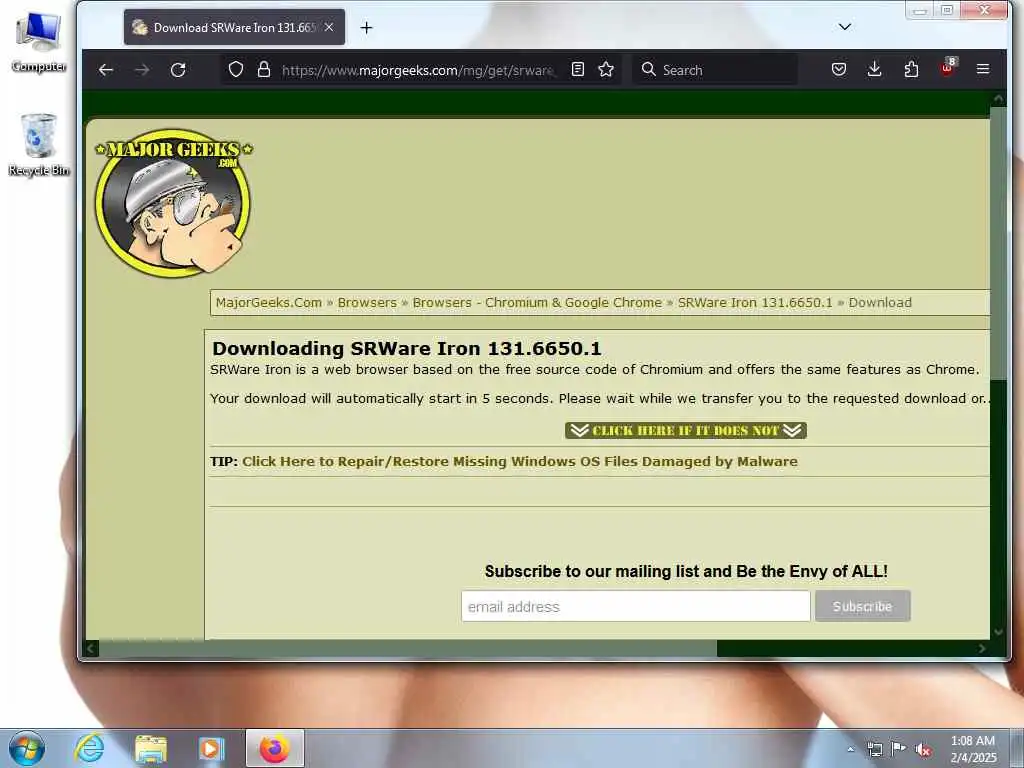The width and height of the screenshot is (1024, 768).
Task: Reload the current page
Action: 178,70
